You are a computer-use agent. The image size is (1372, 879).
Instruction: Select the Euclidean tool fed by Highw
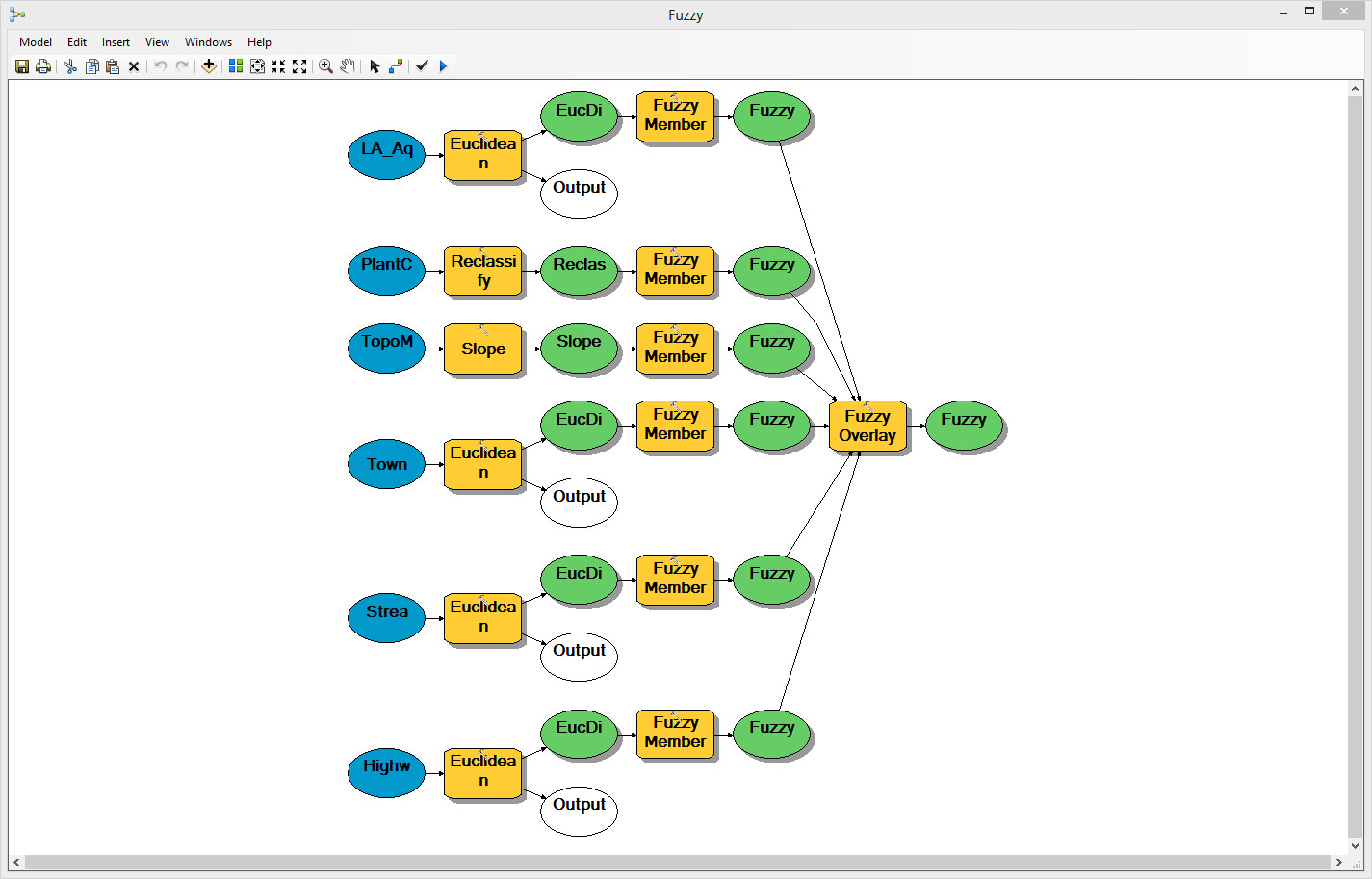(x=482, y=773)
